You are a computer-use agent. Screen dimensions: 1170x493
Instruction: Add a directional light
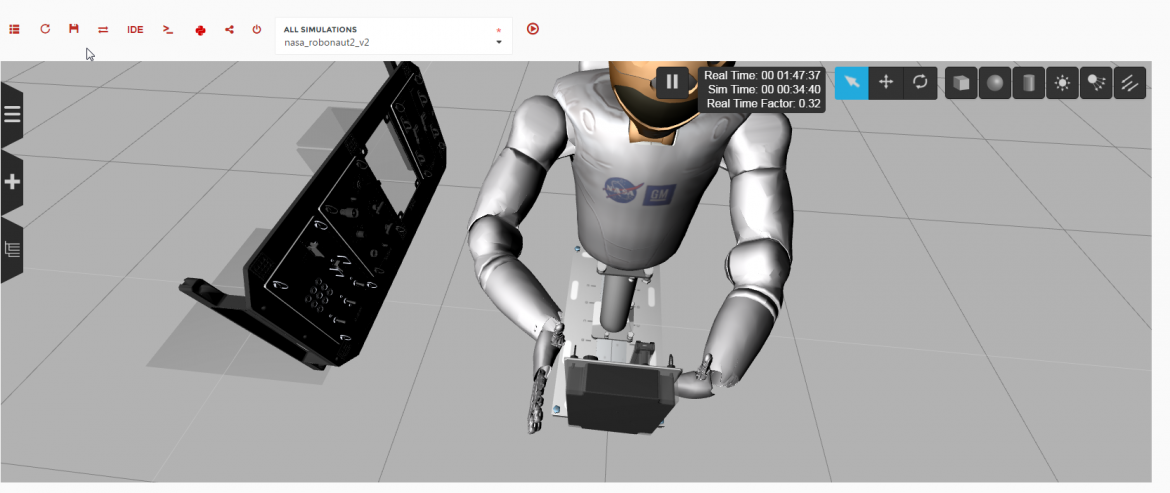pos(1130,83)
